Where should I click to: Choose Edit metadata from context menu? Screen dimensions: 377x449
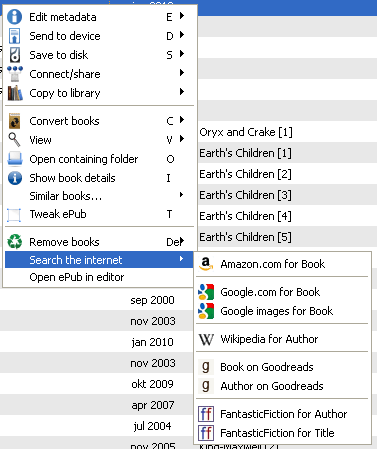tap(99, 17)
